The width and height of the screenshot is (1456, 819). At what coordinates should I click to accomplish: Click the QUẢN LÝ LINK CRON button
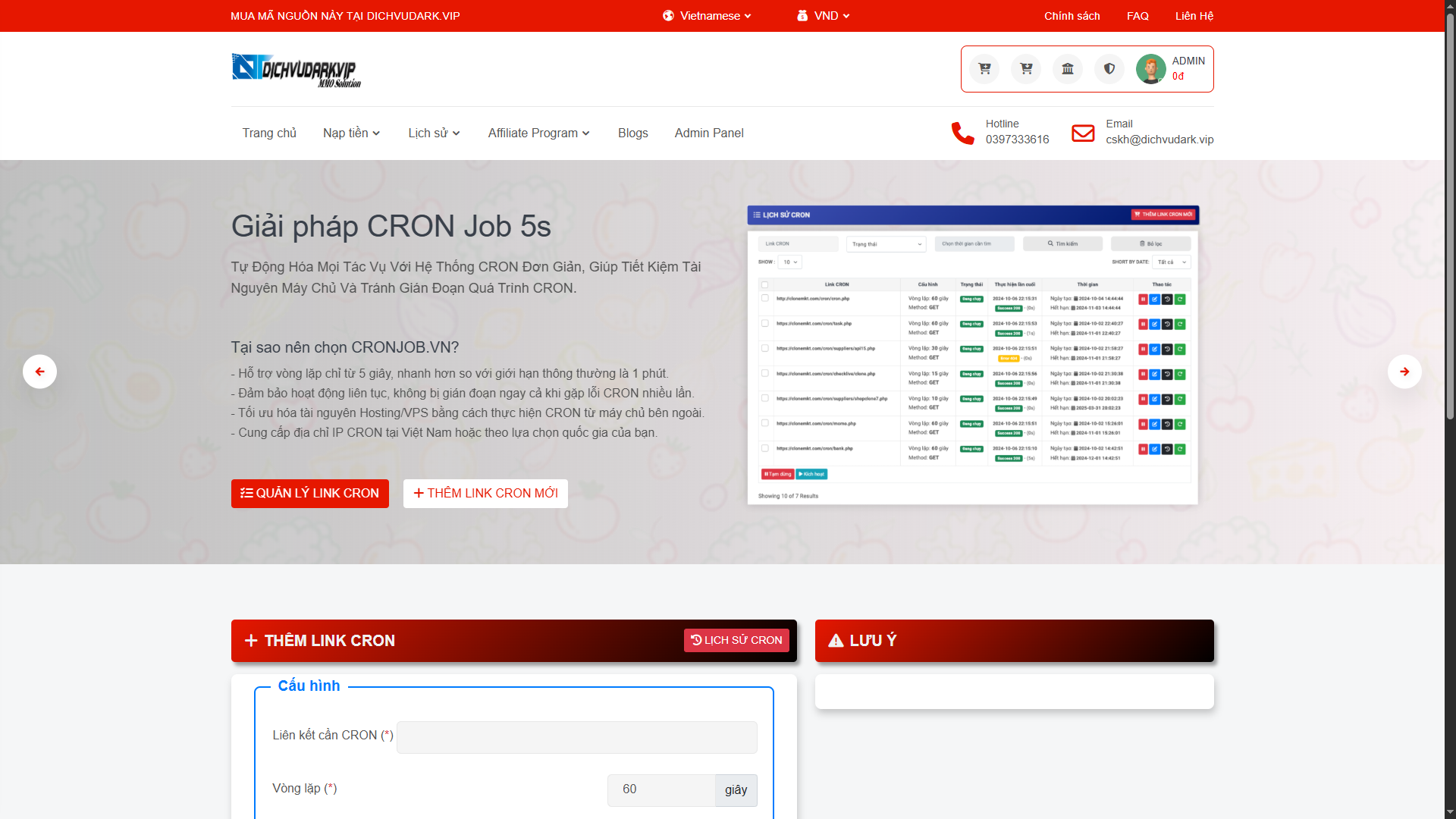tap(309, 494)
